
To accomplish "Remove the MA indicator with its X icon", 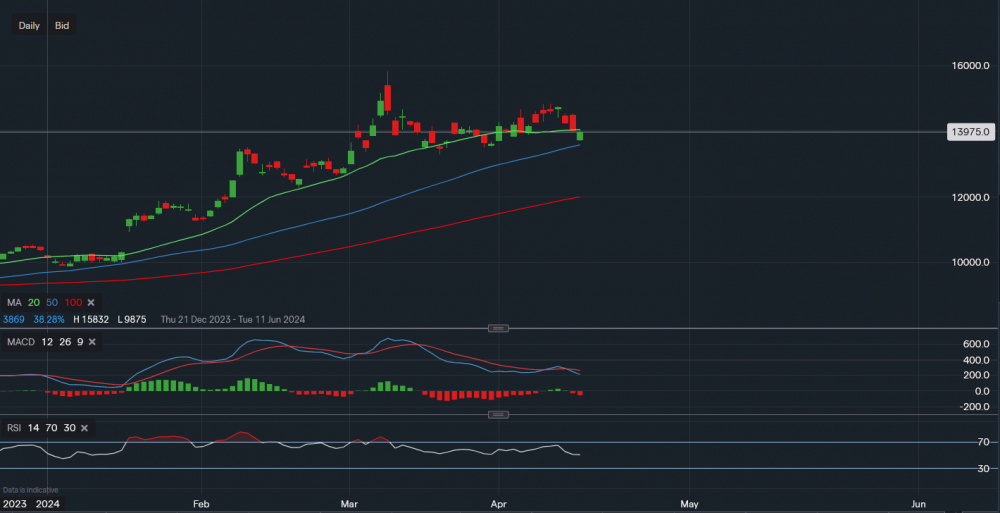I will 91,302.
